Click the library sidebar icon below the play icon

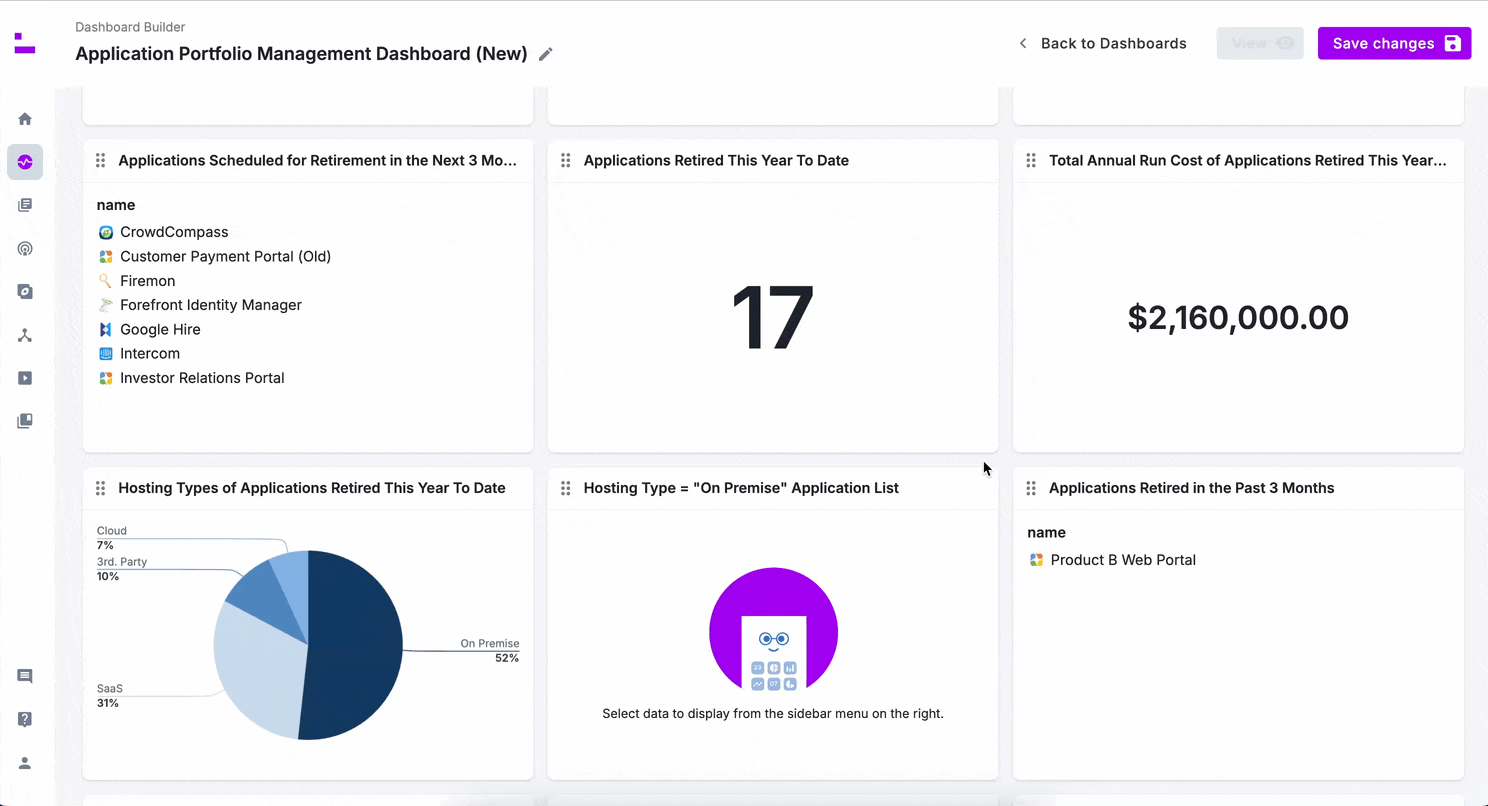pos(25,420)
